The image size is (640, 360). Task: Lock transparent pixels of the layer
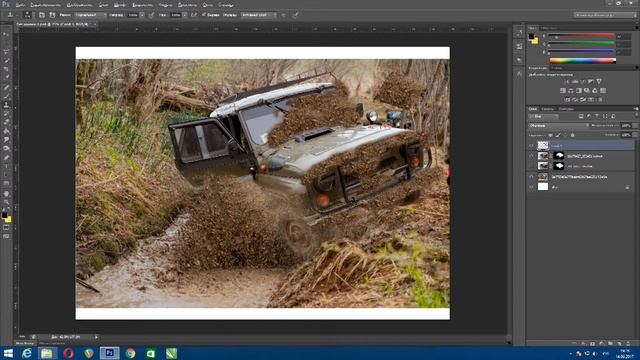pyautogui.click(x=551, y=135)
